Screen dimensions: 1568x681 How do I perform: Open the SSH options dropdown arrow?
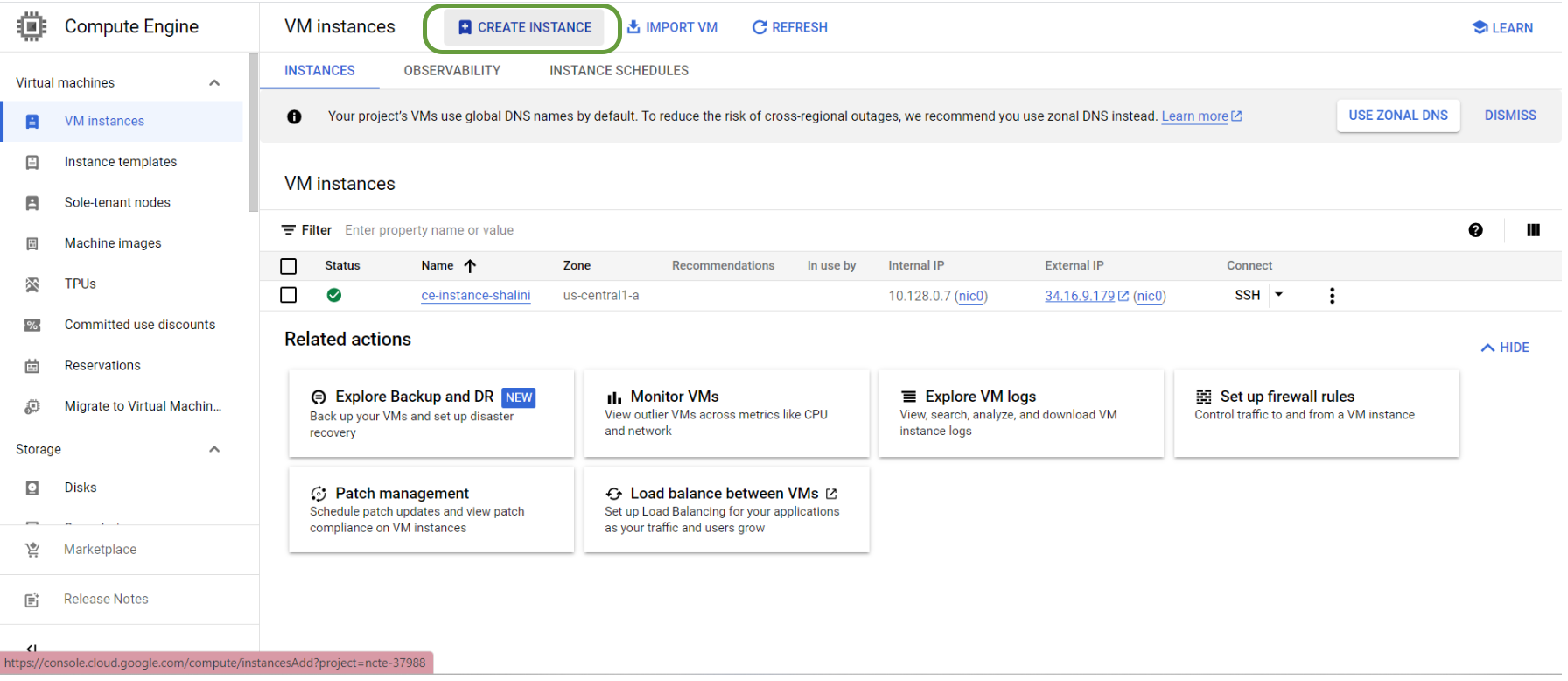click(x=1279, y=295)
